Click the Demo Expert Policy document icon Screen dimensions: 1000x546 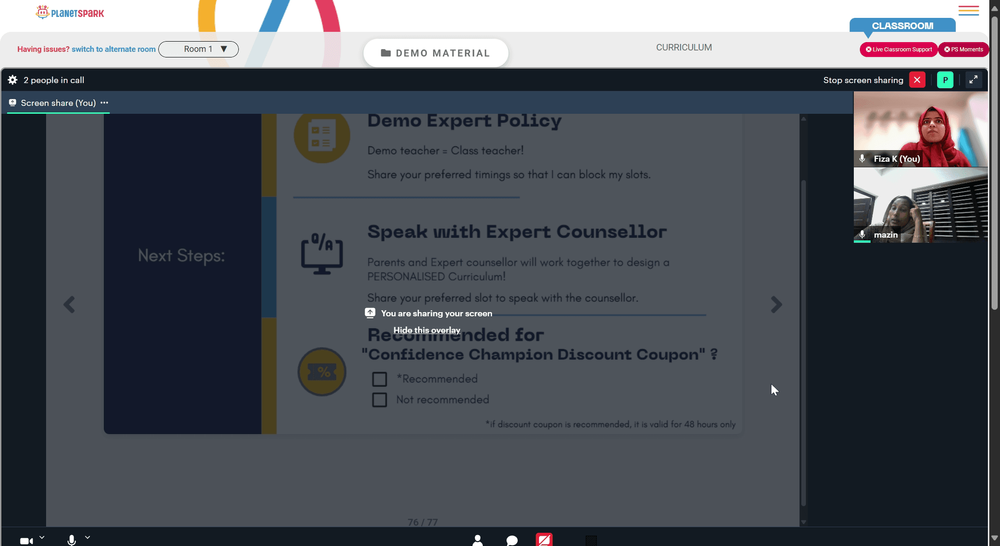coord(321,136)
